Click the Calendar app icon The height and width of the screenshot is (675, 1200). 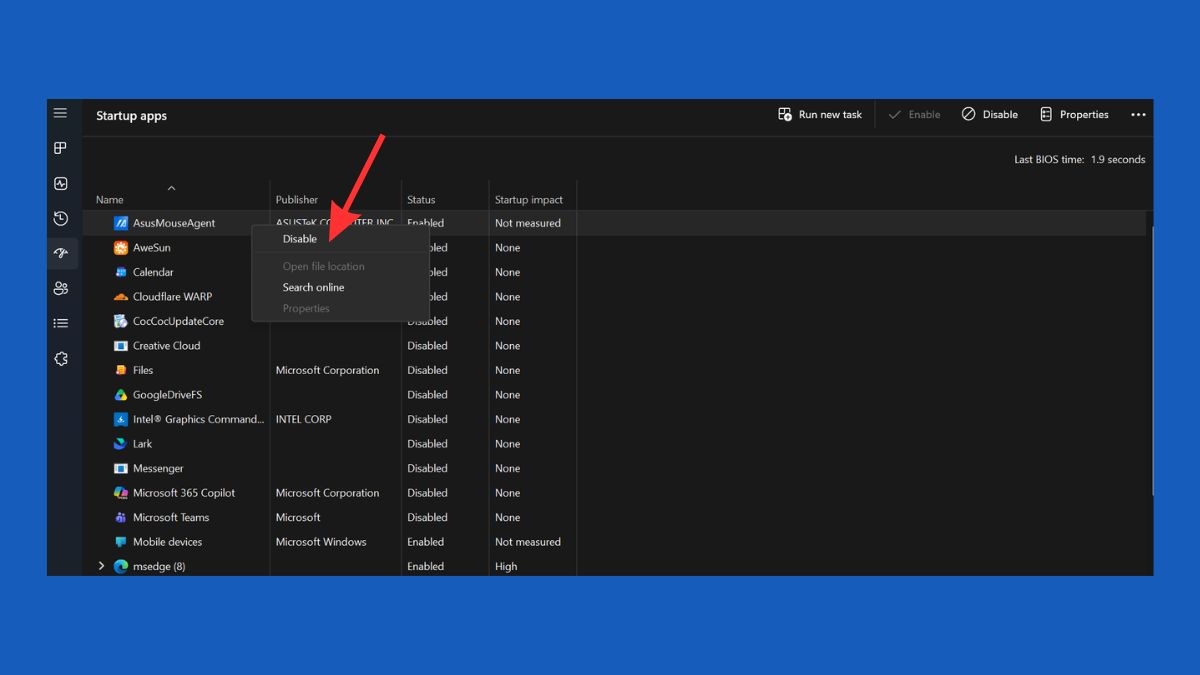pyautogui.click(x=121, y=272)
